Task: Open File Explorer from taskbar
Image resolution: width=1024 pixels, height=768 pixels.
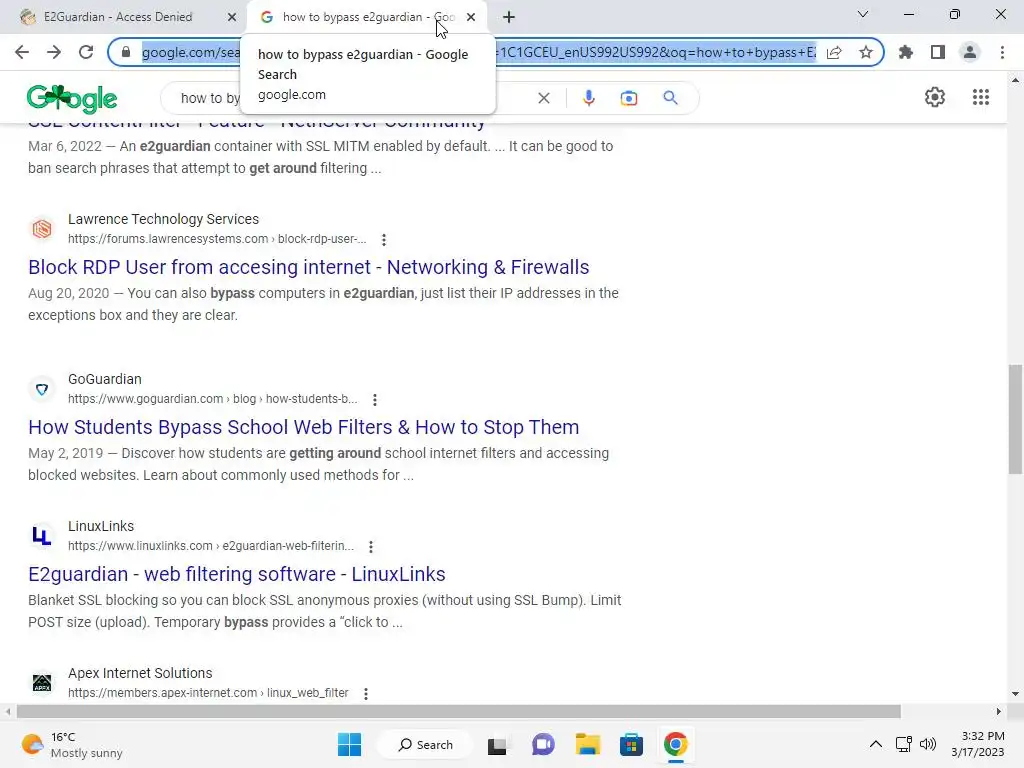Action: pyautogui.click(x=587, y=744)
